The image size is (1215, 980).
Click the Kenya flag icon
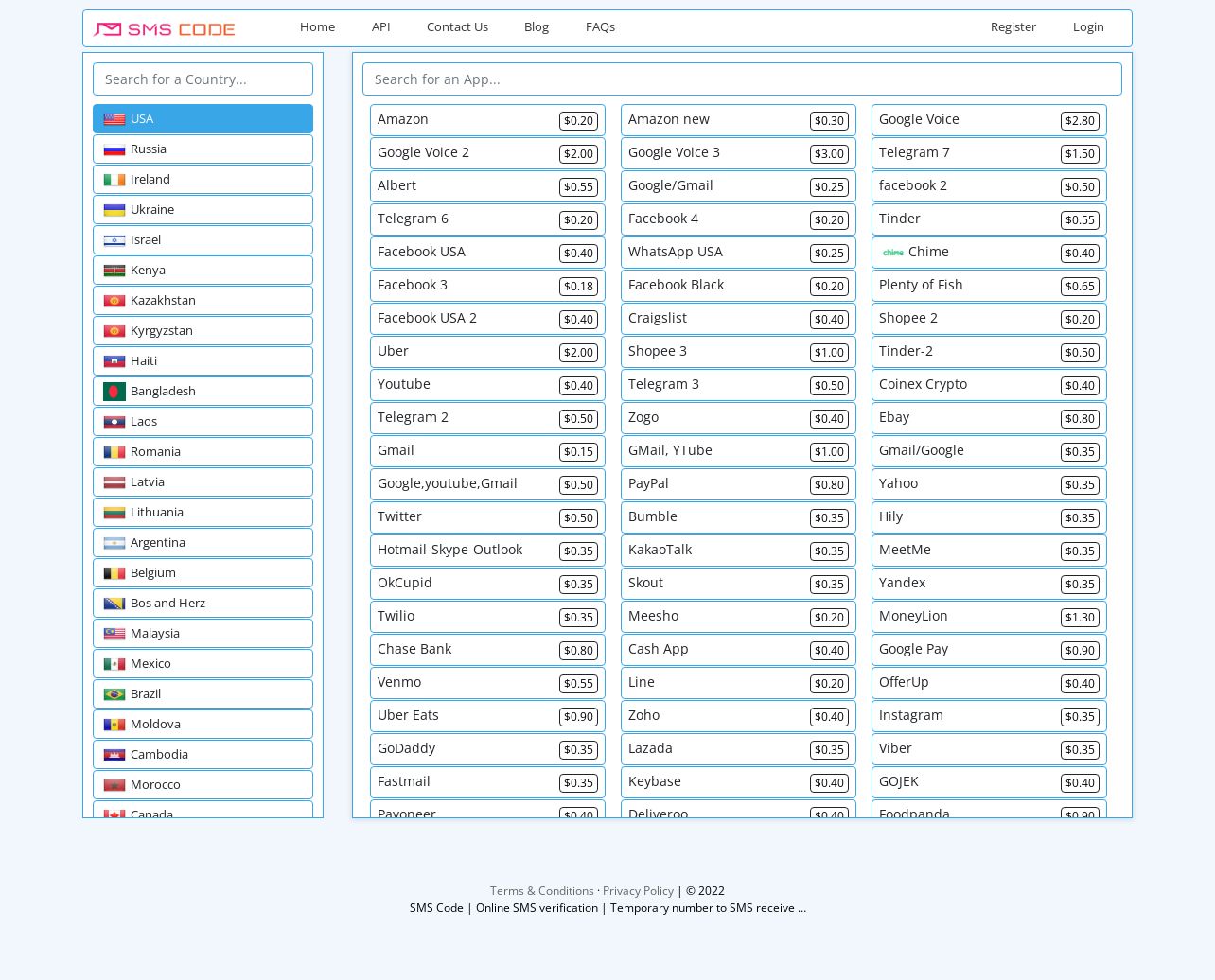(114, 271)
